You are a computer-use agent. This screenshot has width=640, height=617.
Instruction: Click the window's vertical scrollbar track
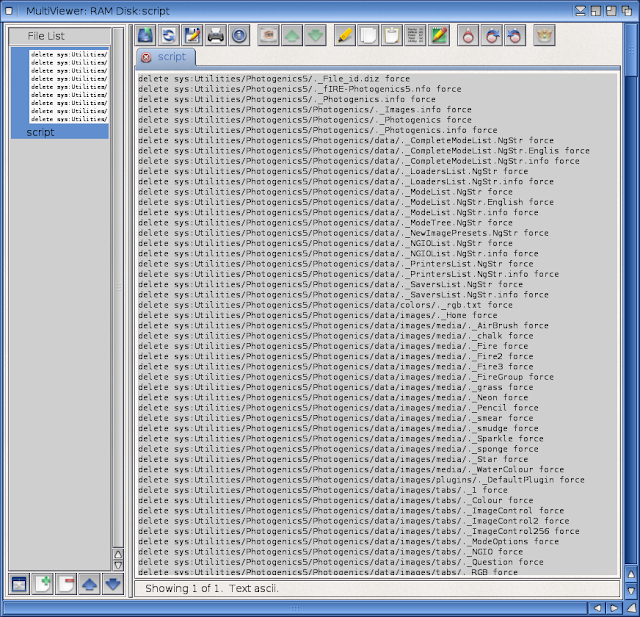631,294
